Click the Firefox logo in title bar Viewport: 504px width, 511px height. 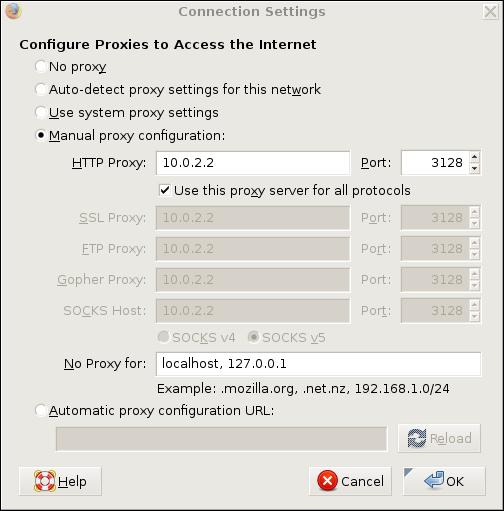tap(13, 10)
